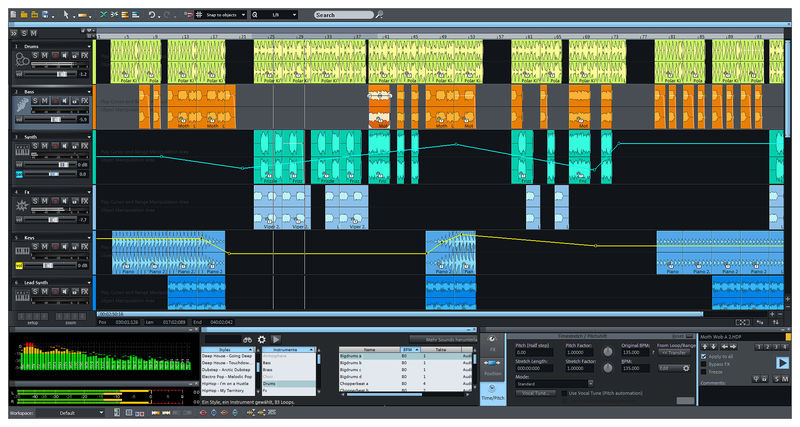Select Deep House - Going Deep style
Screen dimensions: 800x427
tap(228, 356)
